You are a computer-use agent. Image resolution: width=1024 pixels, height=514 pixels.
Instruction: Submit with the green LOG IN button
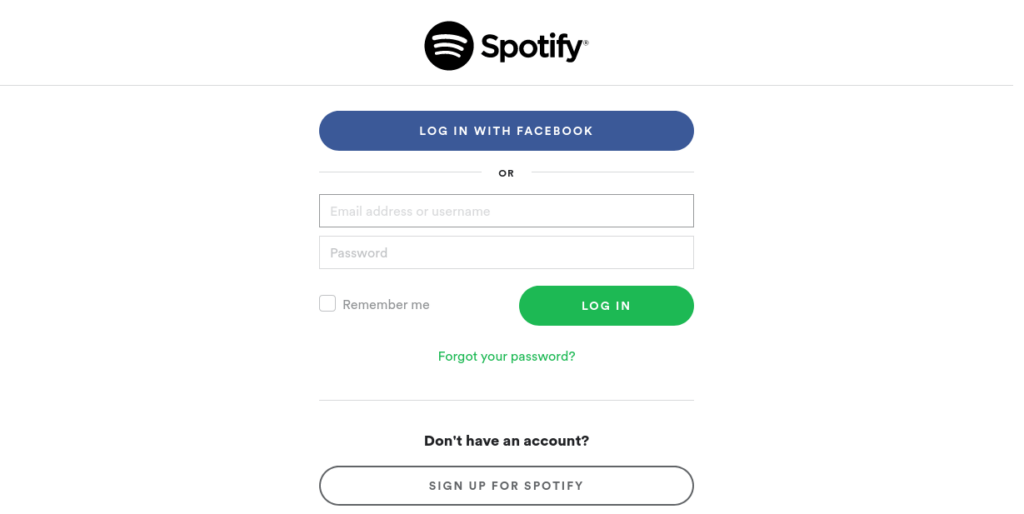(606, 306)
